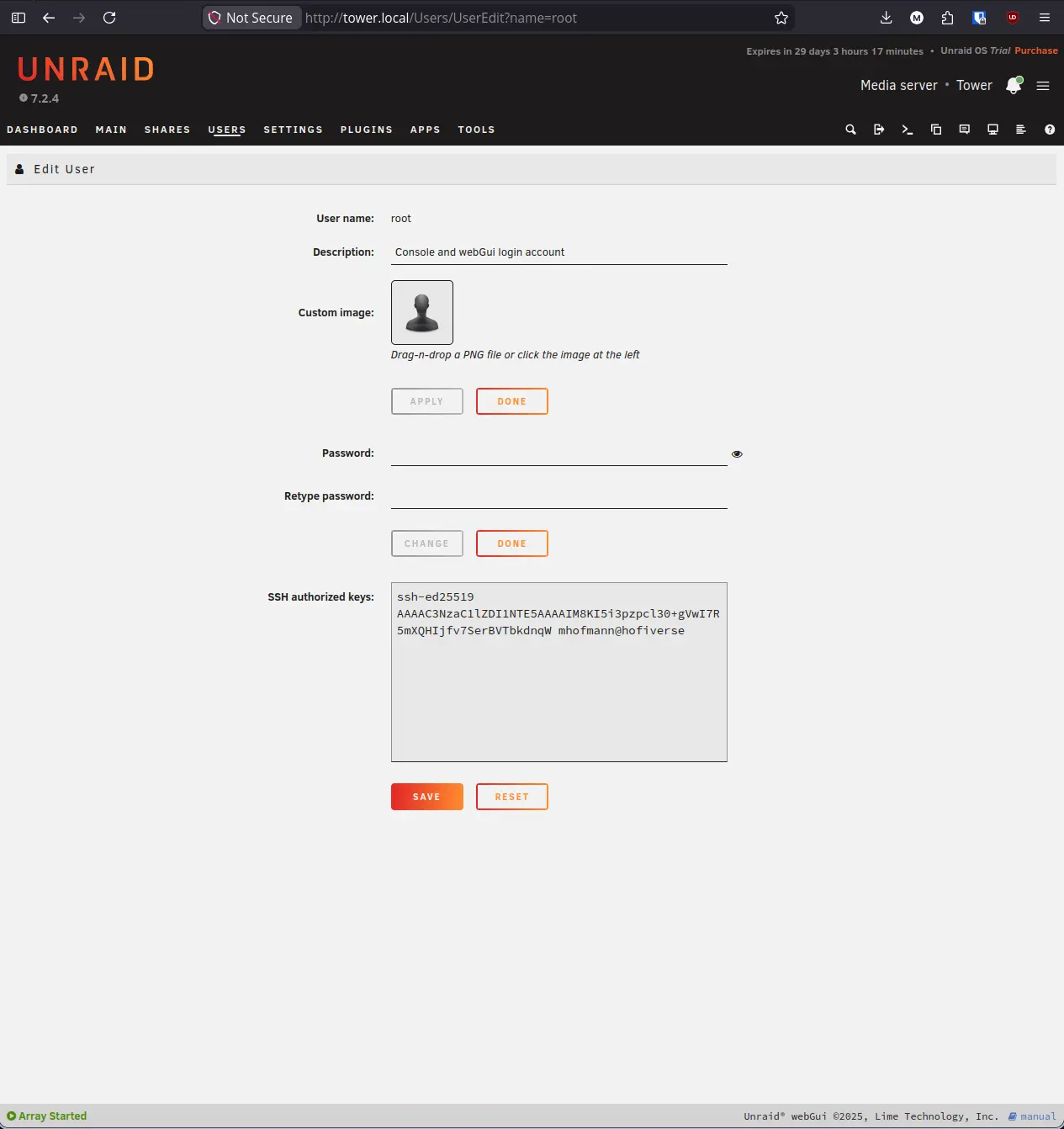Open the manual link in footer
This screenshot has width=1064, height=1129.
coord(1032,1116)
